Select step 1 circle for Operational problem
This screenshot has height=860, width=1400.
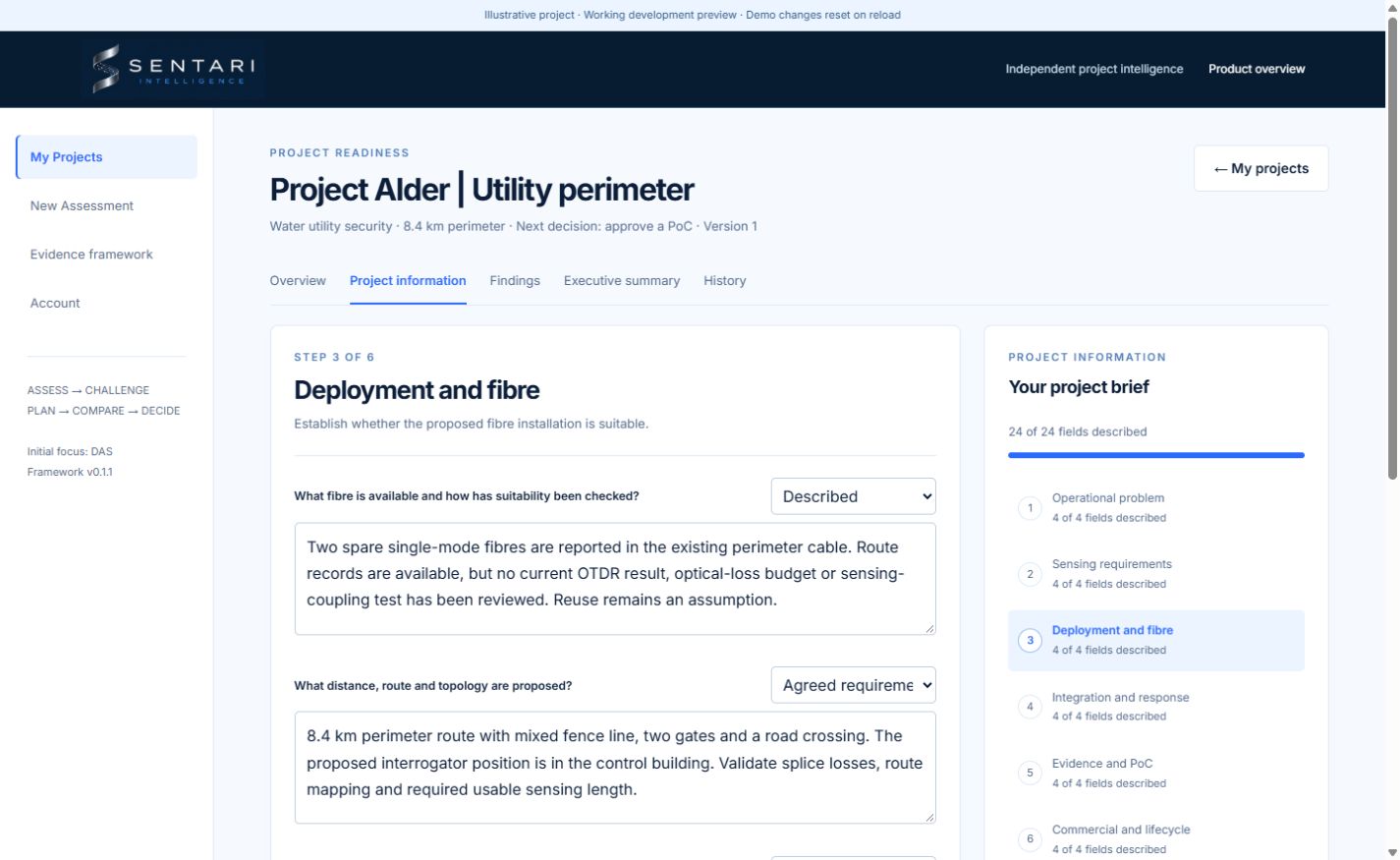[x=1030, y=508]
